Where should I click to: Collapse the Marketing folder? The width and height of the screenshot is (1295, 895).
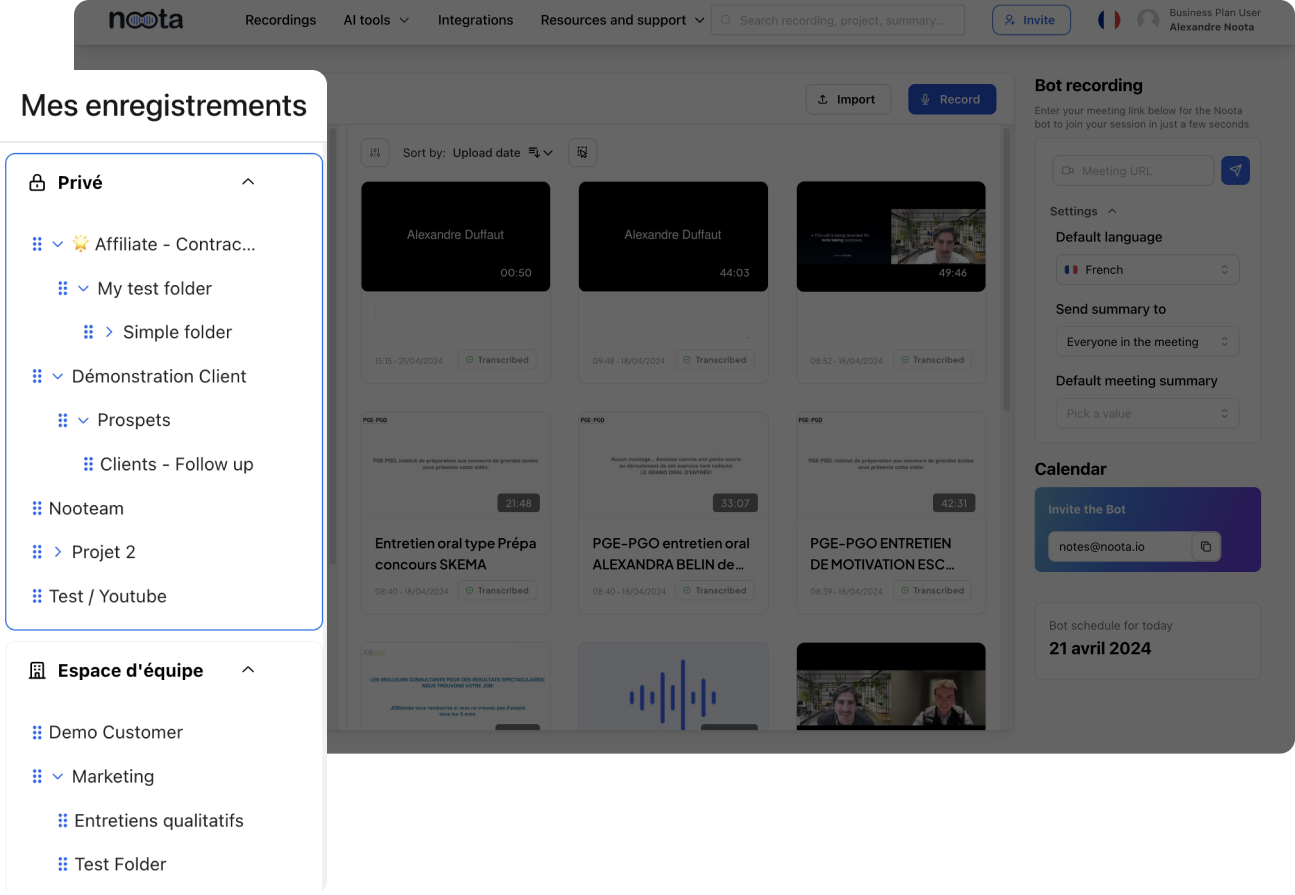click(58, 776)
